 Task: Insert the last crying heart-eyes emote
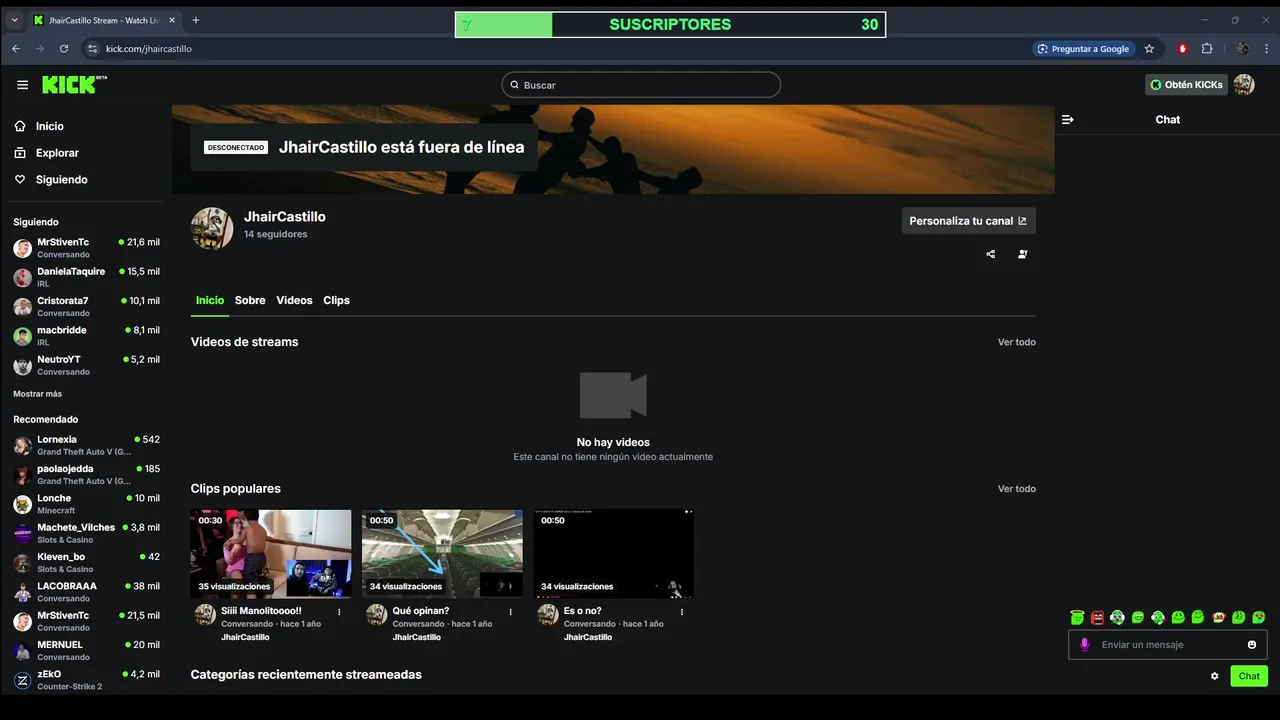click(1259, 618)
